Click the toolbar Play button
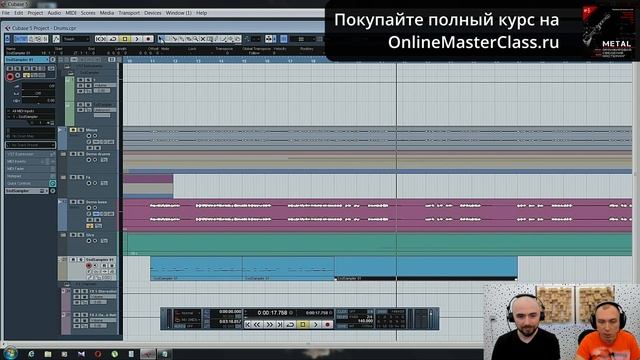The width and height of the screenshot is (640, 360). pos(137,39)
